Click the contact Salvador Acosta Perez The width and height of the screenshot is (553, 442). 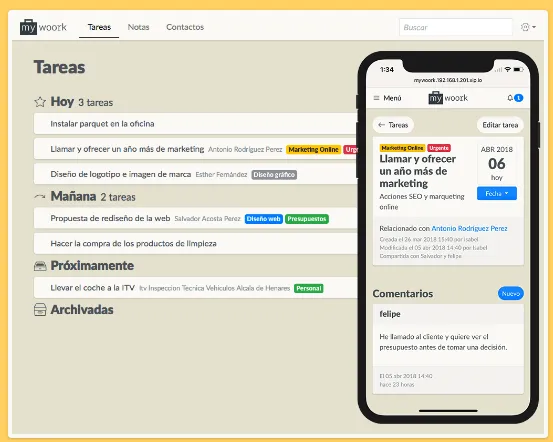tap(207, 219)
